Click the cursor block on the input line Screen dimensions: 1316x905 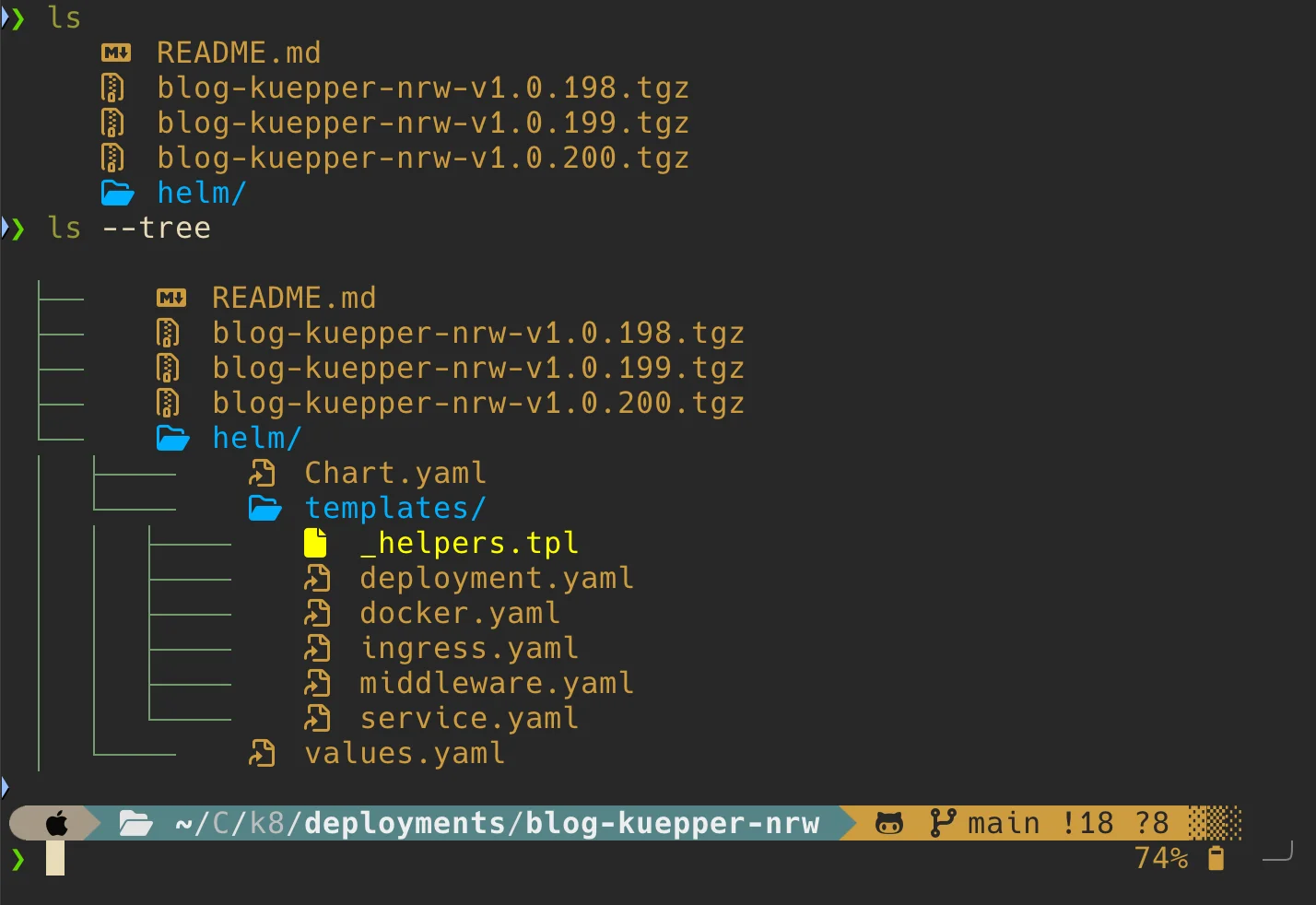tap(53, 859)
